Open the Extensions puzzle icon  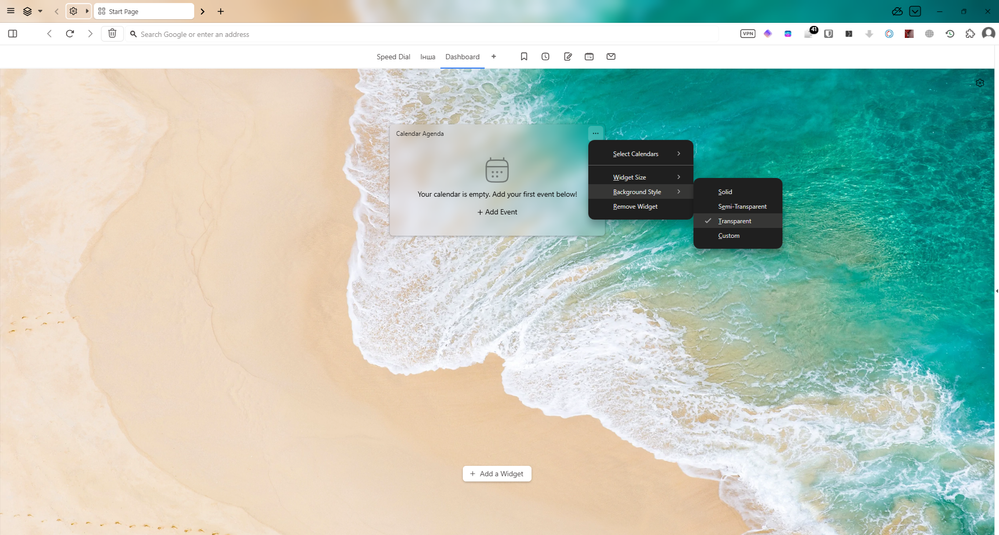pyautogui.click(x=969, y=34)
